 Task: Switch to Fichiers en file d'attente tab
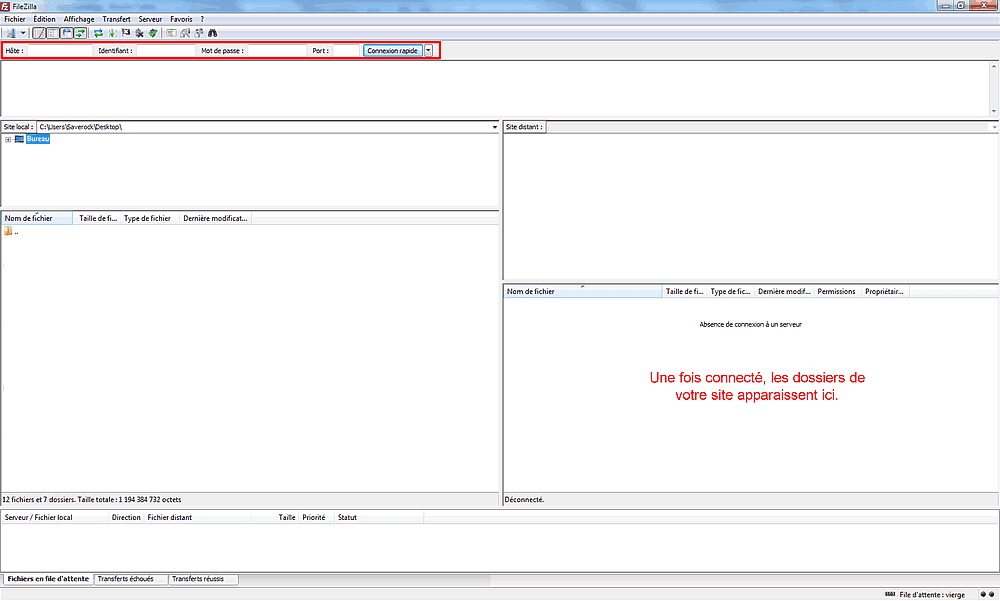(48, 579)
